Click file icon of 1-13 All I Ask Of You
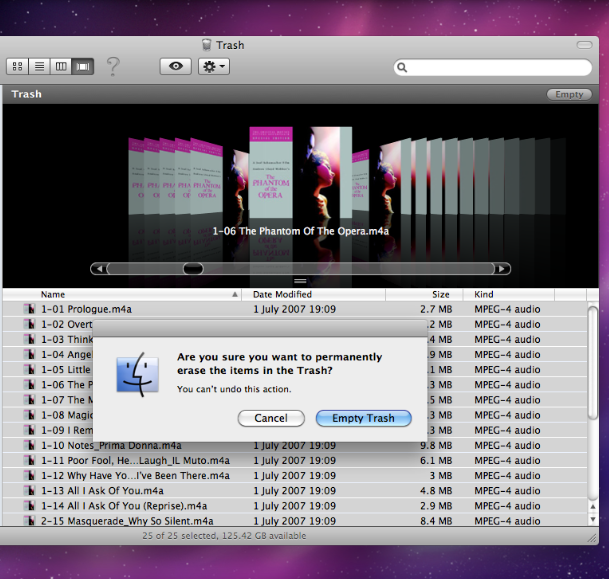This screenshot has height=579, width=609. coord(29,491)
